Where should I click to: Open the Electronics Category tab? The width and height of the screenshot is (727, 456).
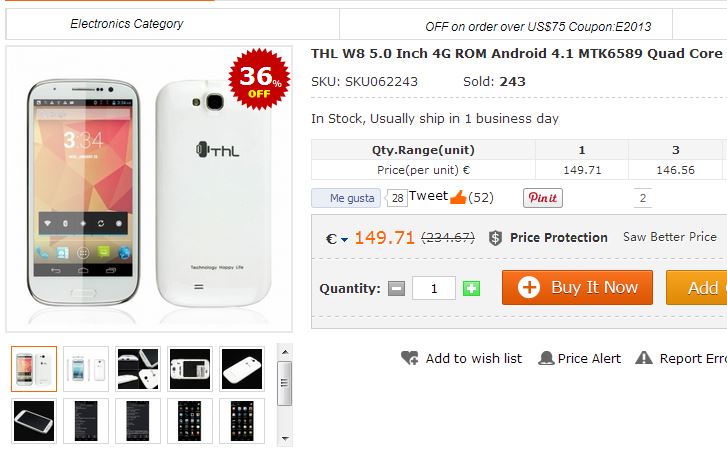(127, 23)
